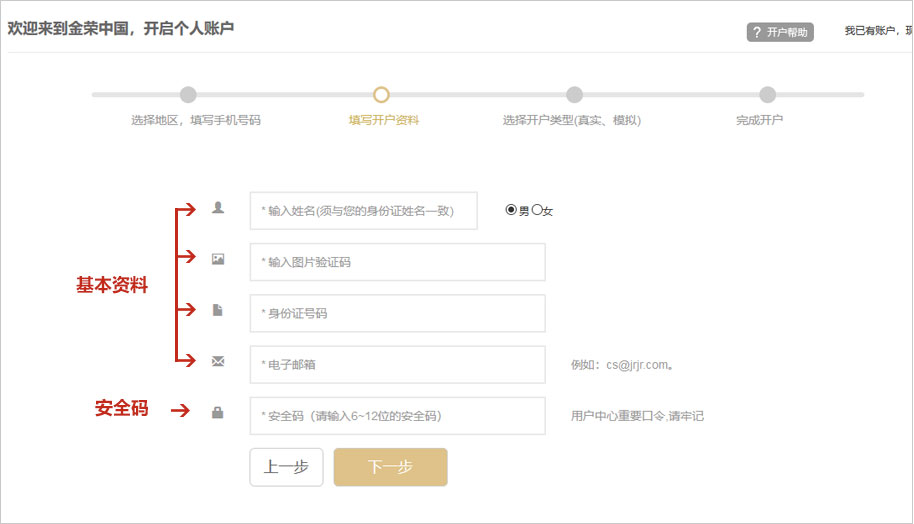Image resolution: width=914 pixels, height=524 pixels.
Task: Click the step circle above 填写开户资料
Action: 381,94
